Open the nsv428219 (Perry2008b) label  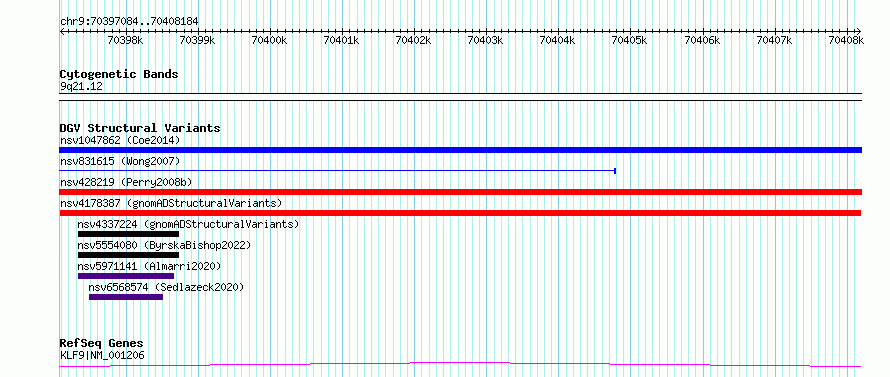click(126, 182)
